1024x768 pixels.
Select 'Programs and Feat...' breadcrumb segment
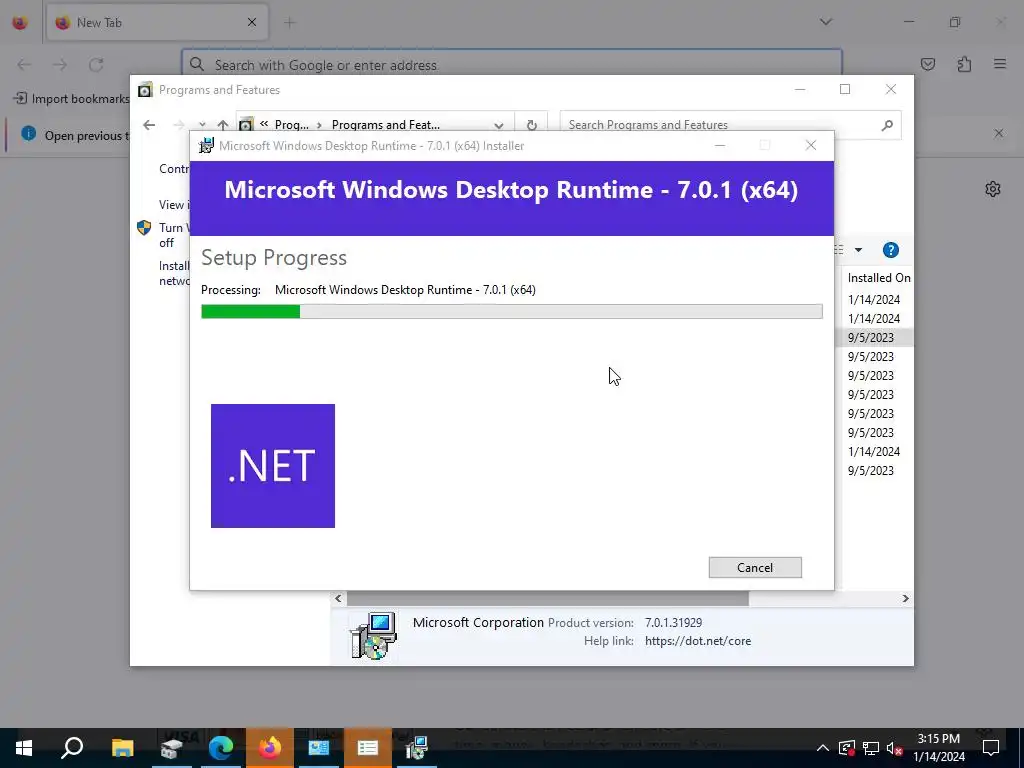[x=385, y=125]
